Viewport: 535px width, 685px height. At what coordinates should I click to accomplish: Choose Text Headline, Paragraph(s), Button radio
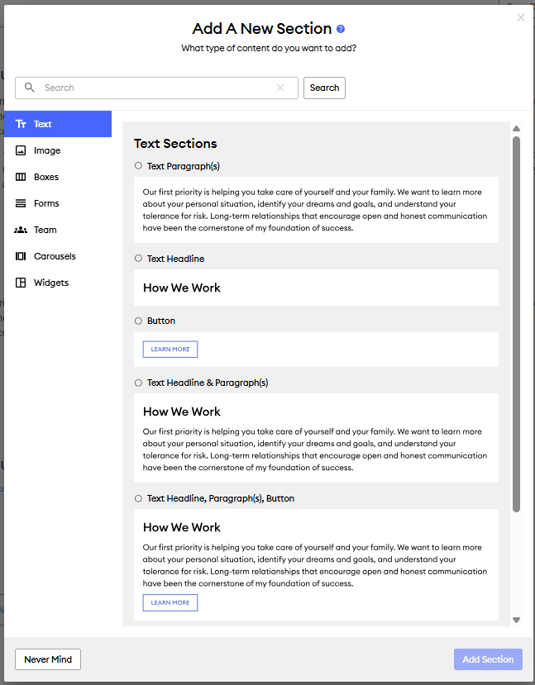(x=138, y=498)
